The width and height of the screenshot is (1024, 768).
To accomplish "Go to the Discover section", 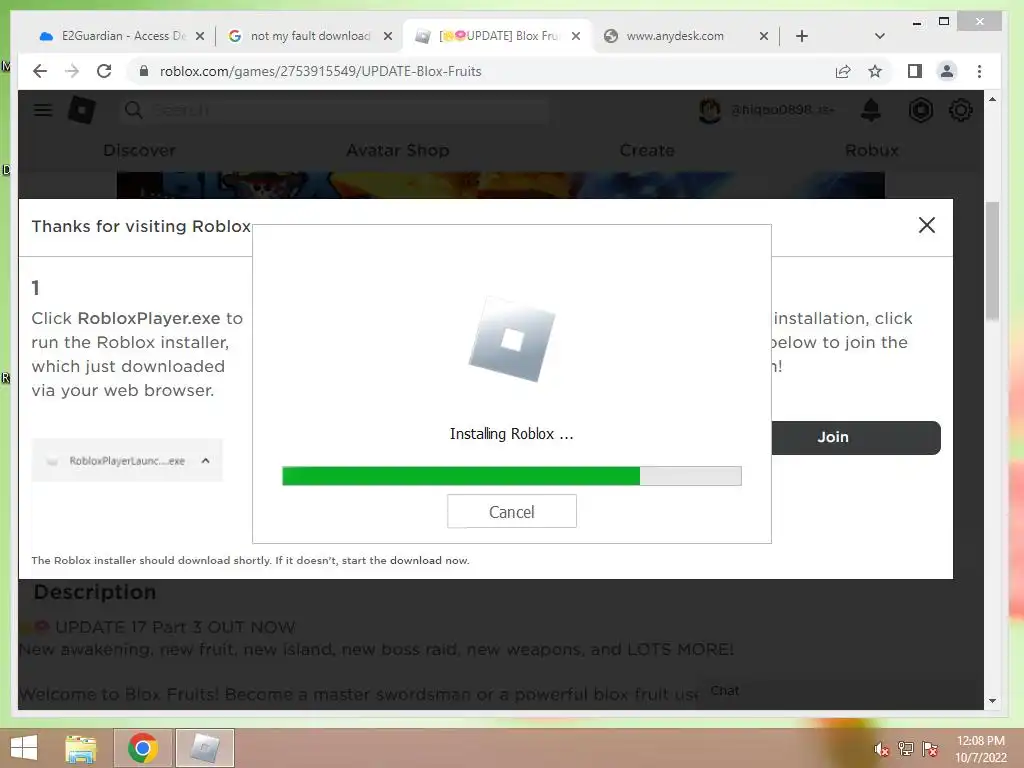I will point(139,150).
